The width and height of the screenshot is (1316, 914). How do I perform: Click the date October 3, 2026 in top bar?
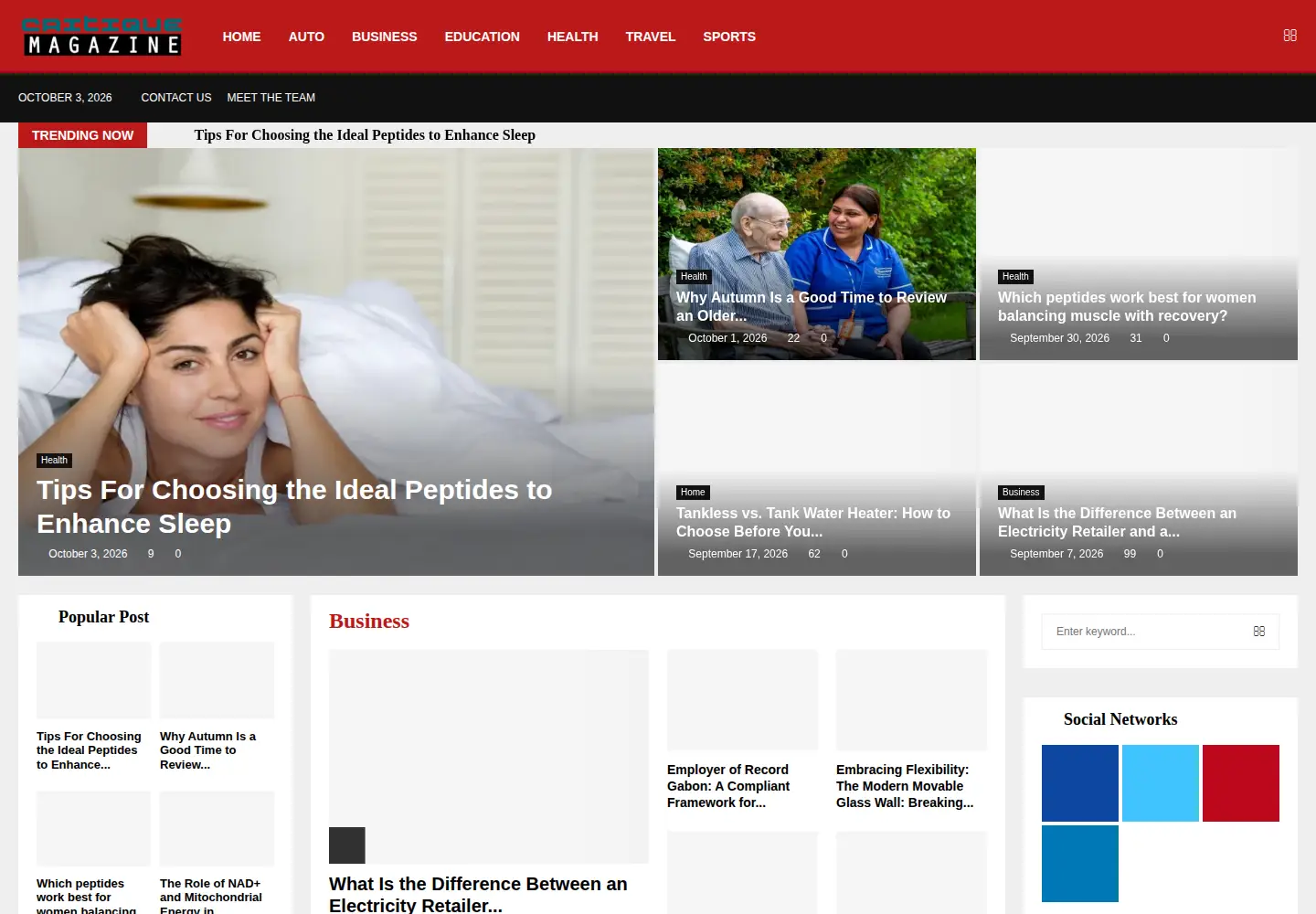65,98
